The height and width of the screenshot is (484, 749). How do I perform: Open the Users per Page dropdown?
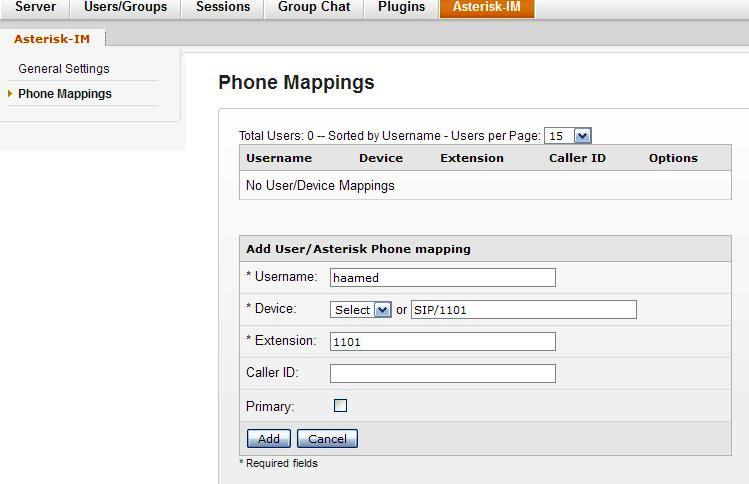[x=568, y=136]
